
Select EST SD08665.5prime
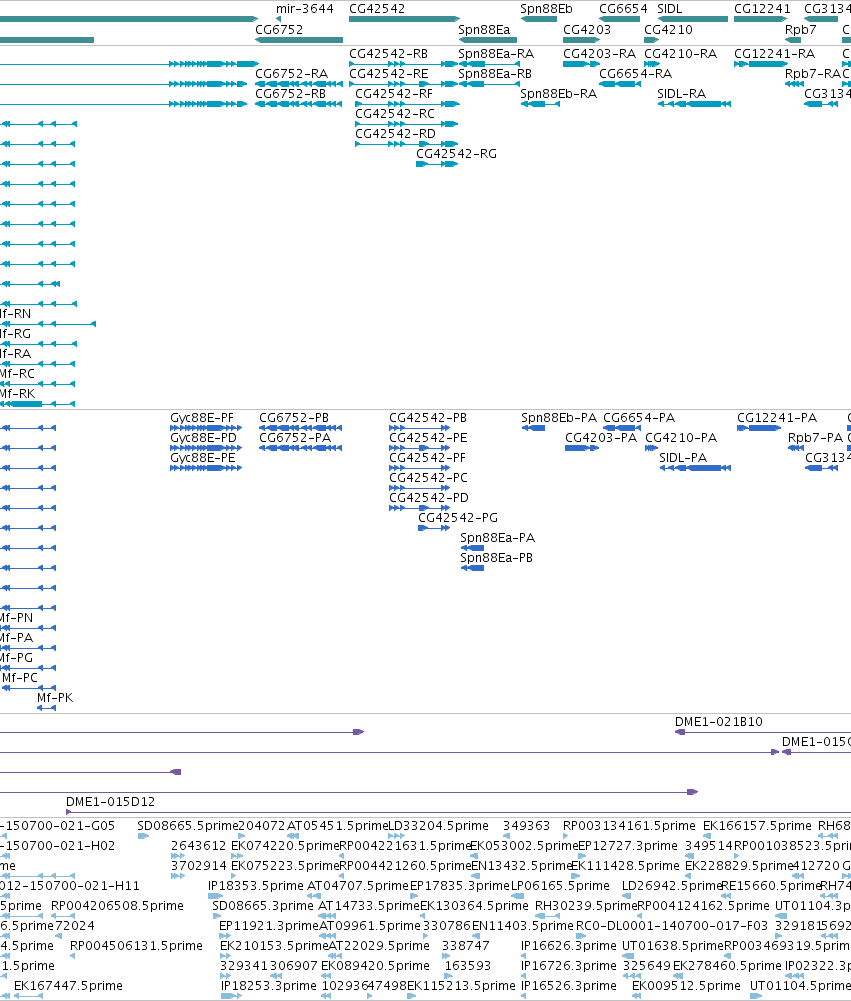tap(144, 836)
